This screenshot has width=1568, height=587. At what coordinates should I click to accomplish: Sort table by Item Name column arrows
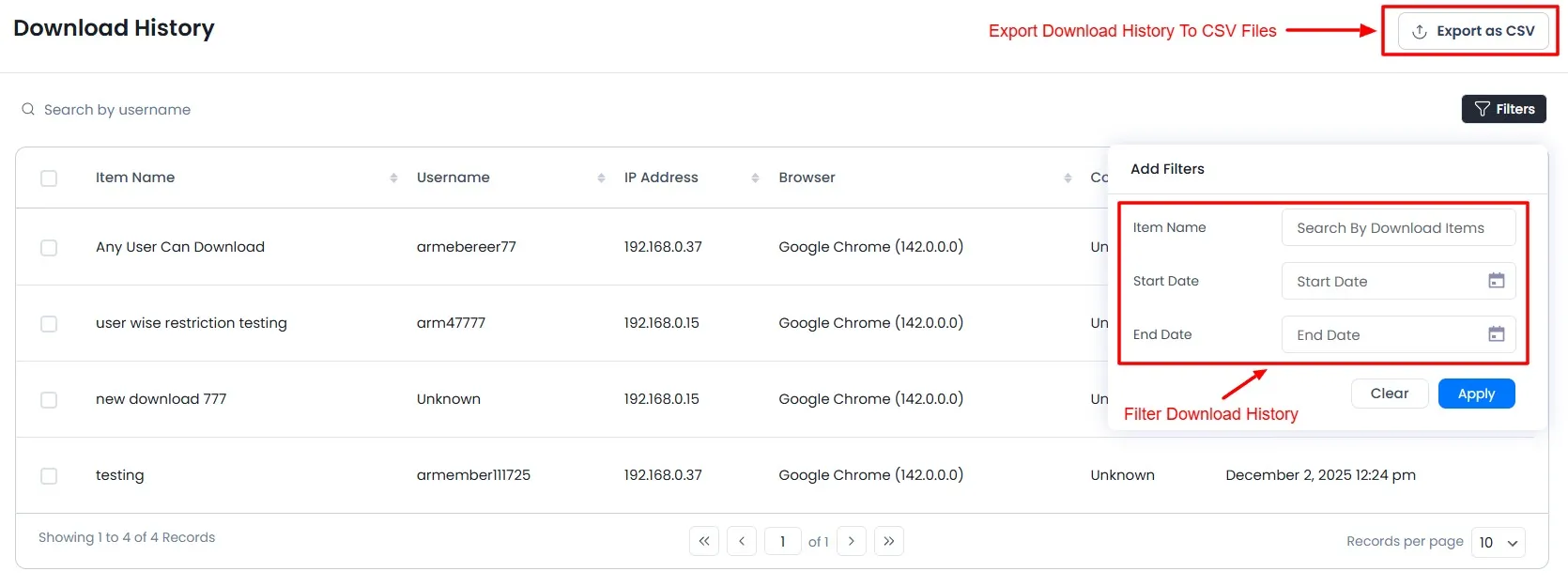tap(393, 178)
